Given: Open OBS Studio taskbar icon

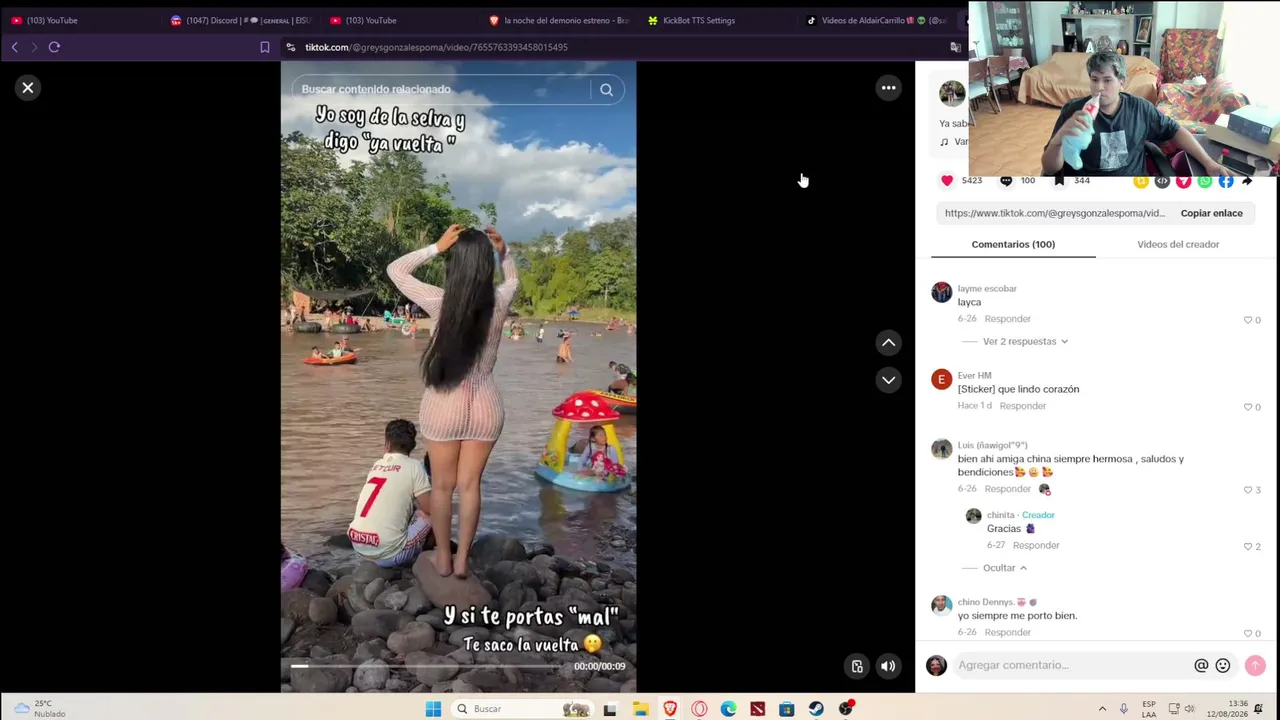Looking at the screenshot, I should click(x=846, y=709).
